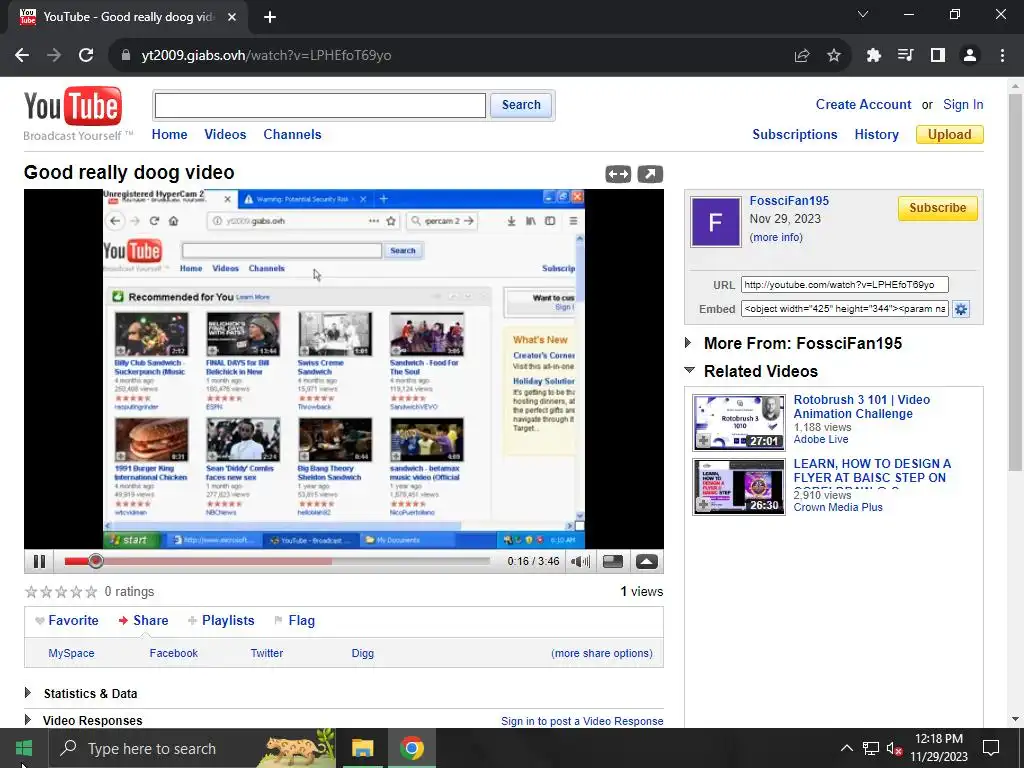This screenshot has height=768, width=1024.
Task: Mute the player volume speaker icon
Action: tap(580, 562)
